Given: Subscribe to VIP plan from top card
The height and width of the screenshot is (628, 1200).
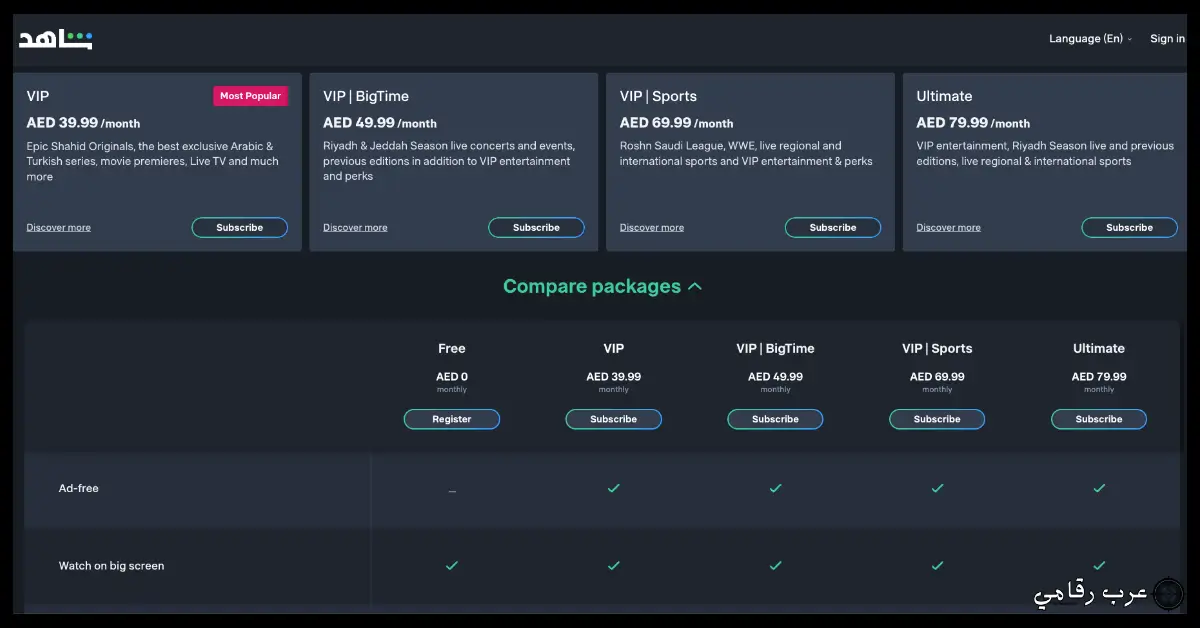Looking at the screenshot, I should point(239,227).
